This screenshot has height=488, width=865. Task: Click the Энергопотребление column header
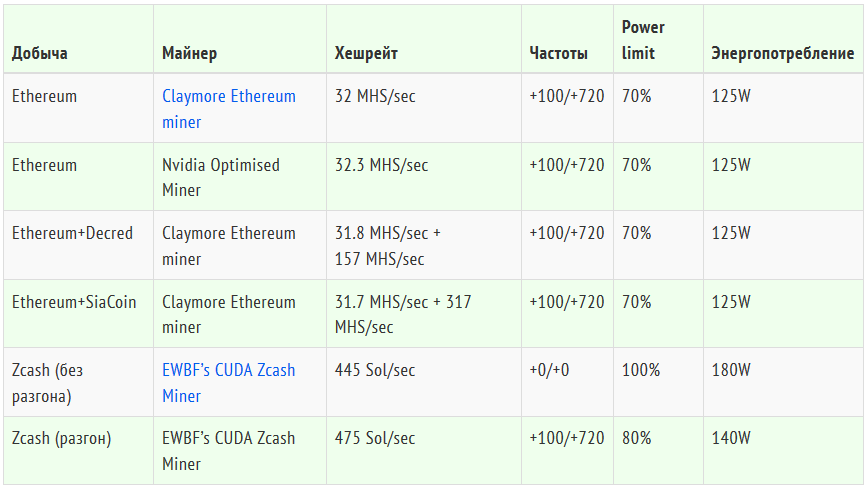point(782,53)
